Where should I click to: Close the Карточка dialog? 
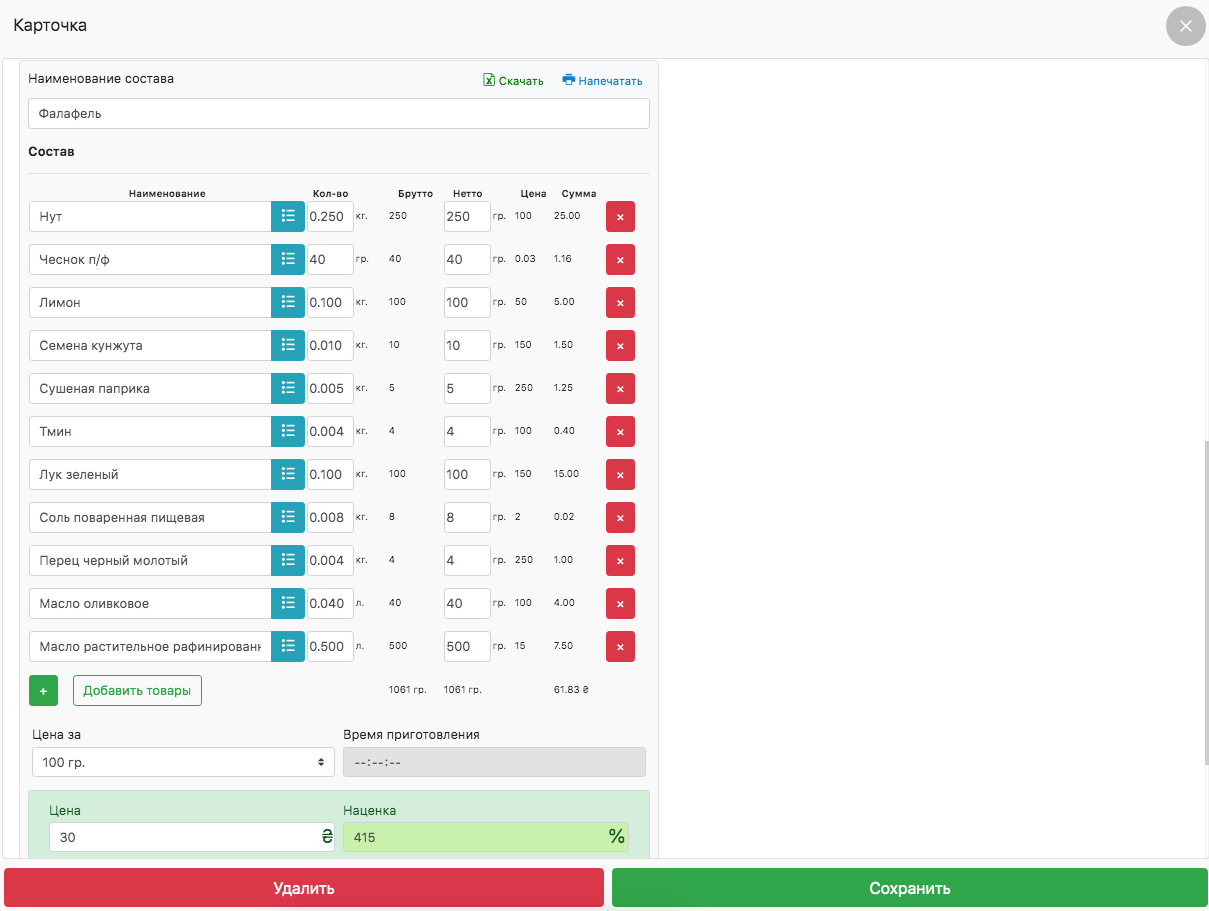1185,26
